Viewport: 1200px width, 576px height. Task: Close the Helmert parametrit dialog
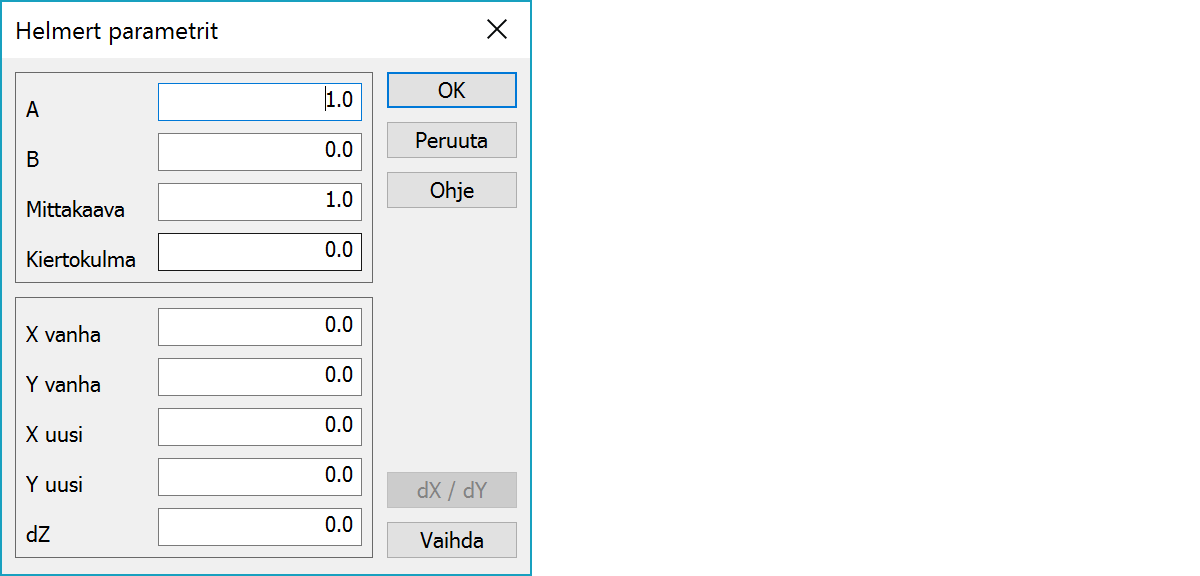497,30
